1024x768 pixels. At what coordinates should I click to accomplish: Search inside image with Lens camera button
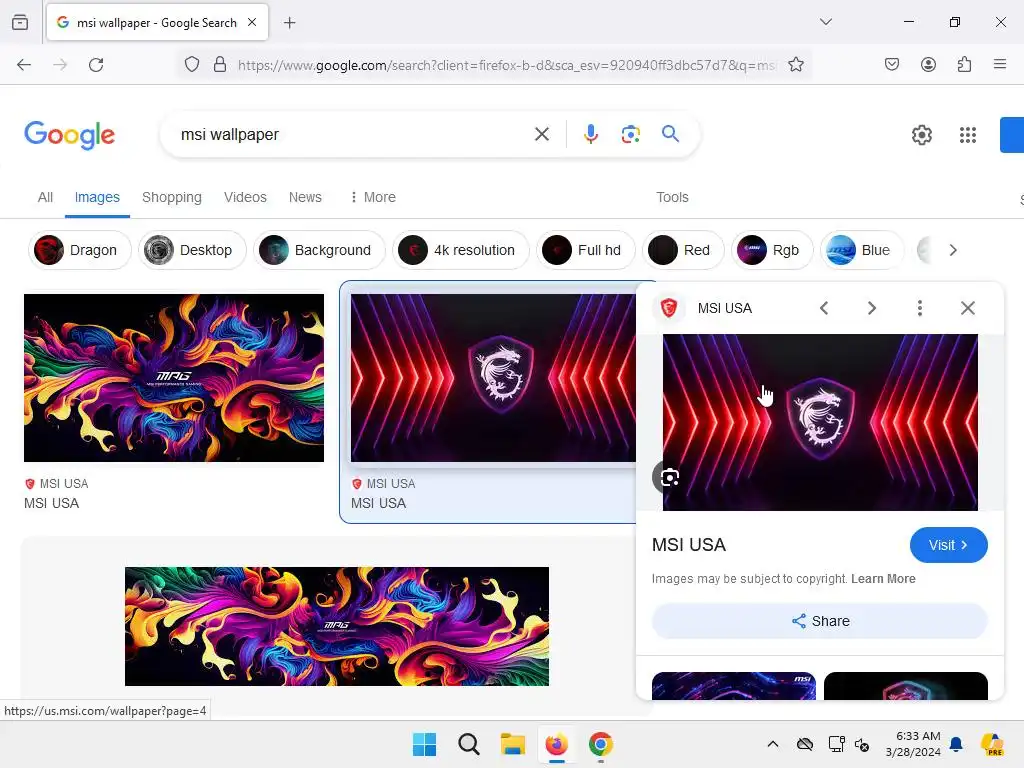pyautogui.click(x=668, y=477)
